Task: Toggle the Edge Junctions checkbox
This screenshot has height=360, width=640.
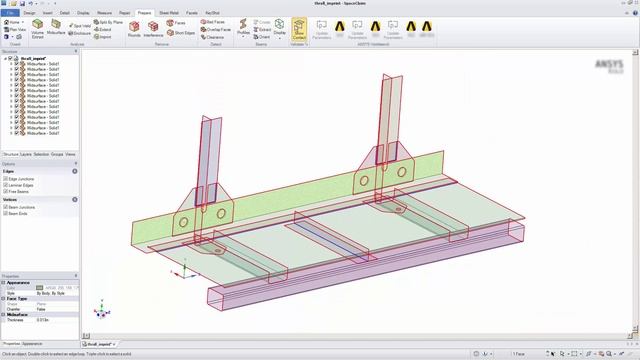Action: click(x=6, y=179)
